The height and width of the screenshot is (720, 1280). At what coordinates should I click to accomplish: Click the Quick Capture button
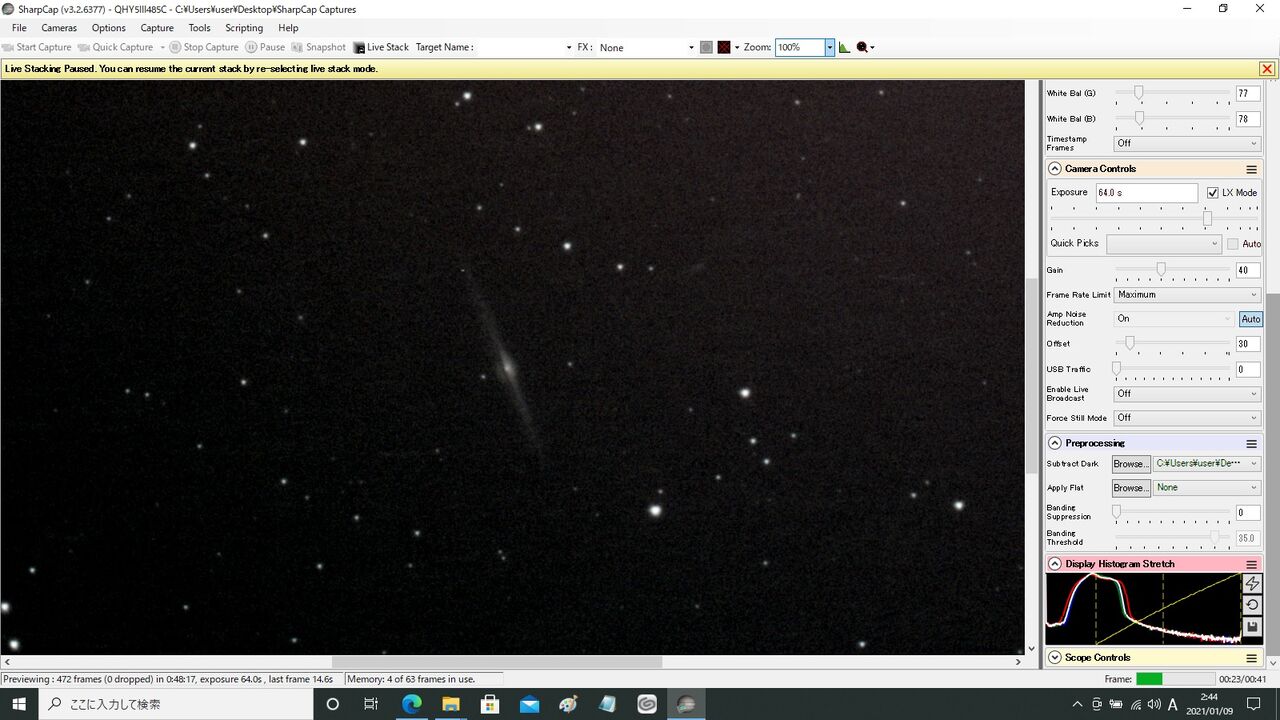coord(115,47)
